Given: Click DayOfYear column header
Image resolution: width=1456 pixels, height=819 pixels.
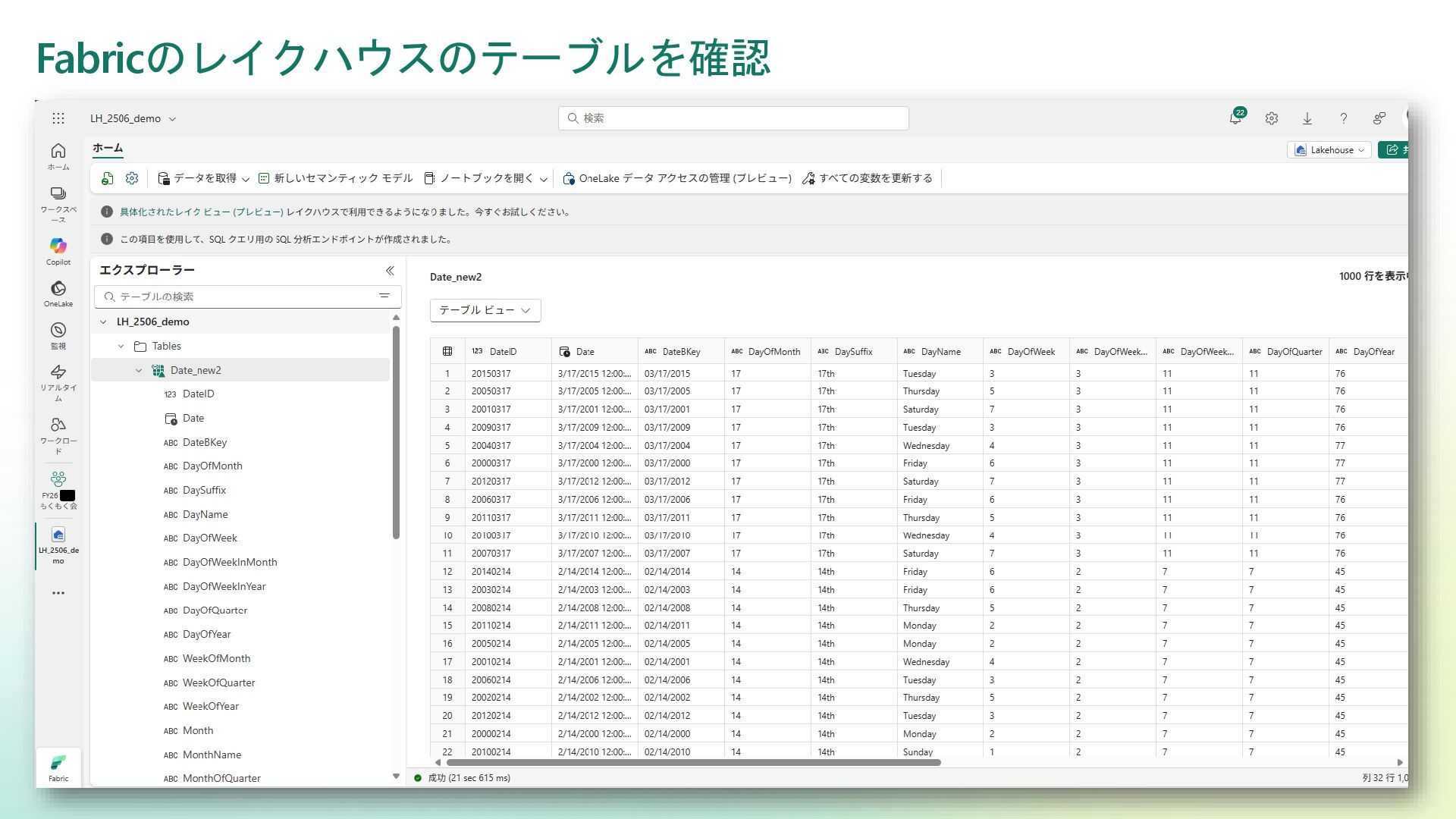Looking at the screenshot, I should (1369, 352).
